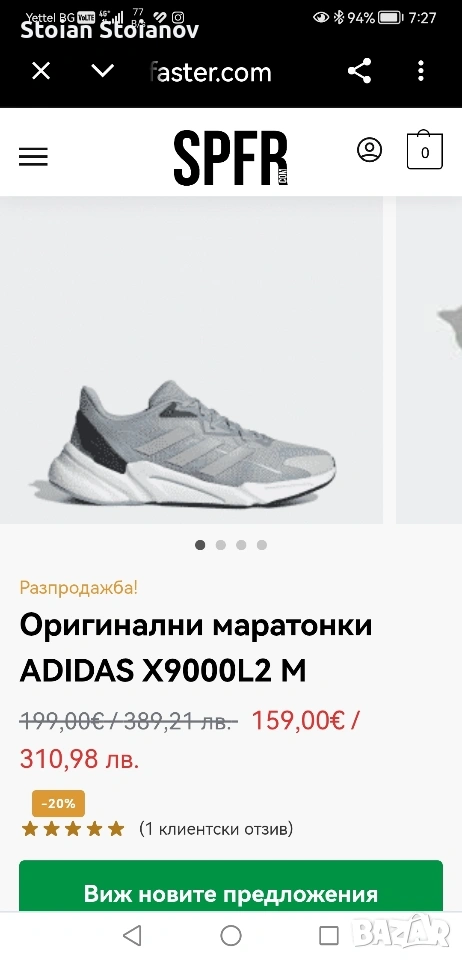462x960 pixels.
Task: Open the hamburger site menu
Action: coord(33,157)
